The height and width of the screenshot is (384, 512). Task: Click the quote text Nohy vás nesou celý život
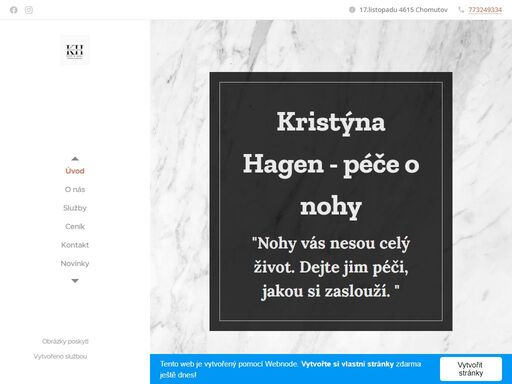coord(331,267)
